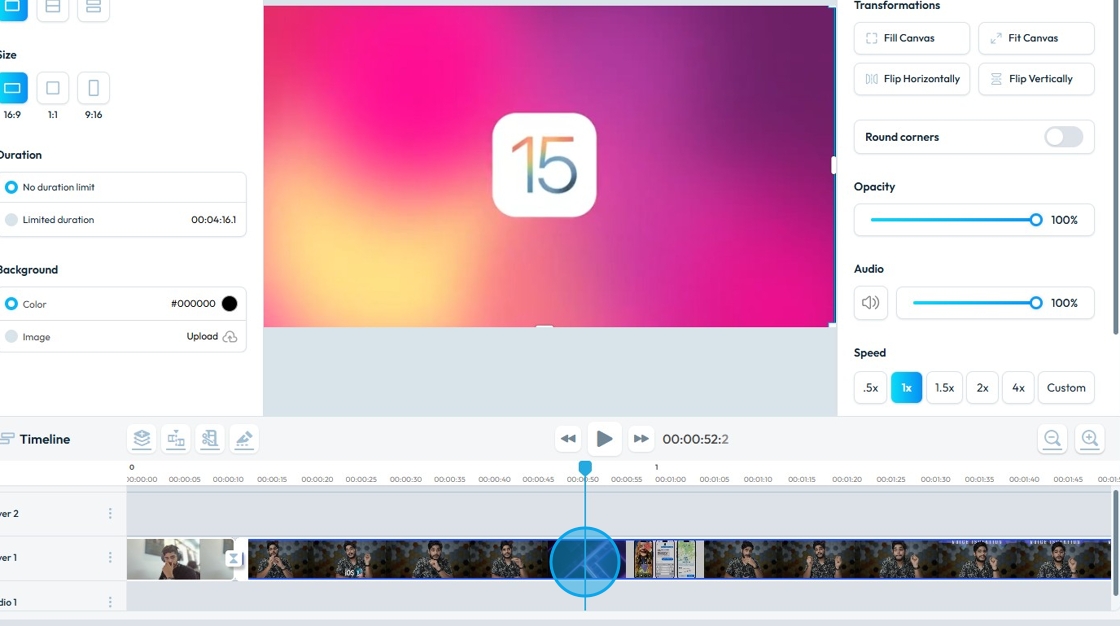Upload a background image

(x=211, y=337)
